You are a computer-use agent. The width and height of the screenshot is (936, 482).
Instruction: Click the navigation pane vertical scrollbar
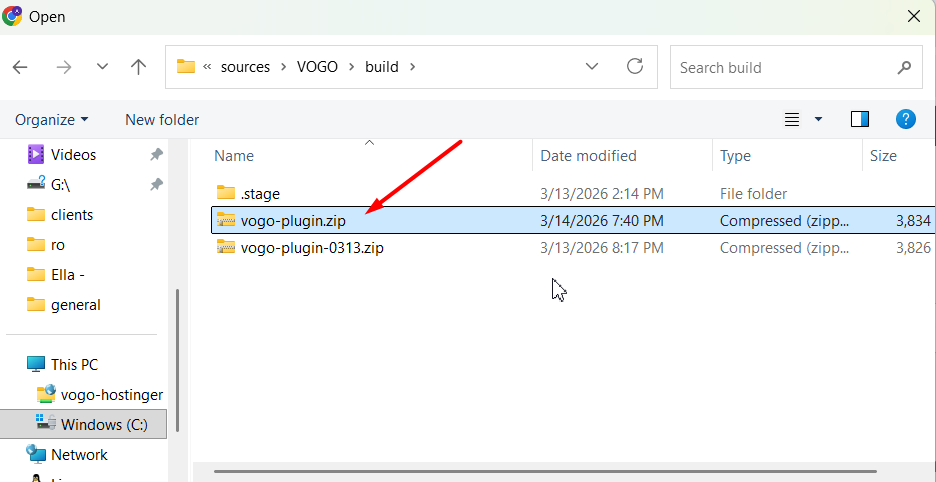pos(177,360)
